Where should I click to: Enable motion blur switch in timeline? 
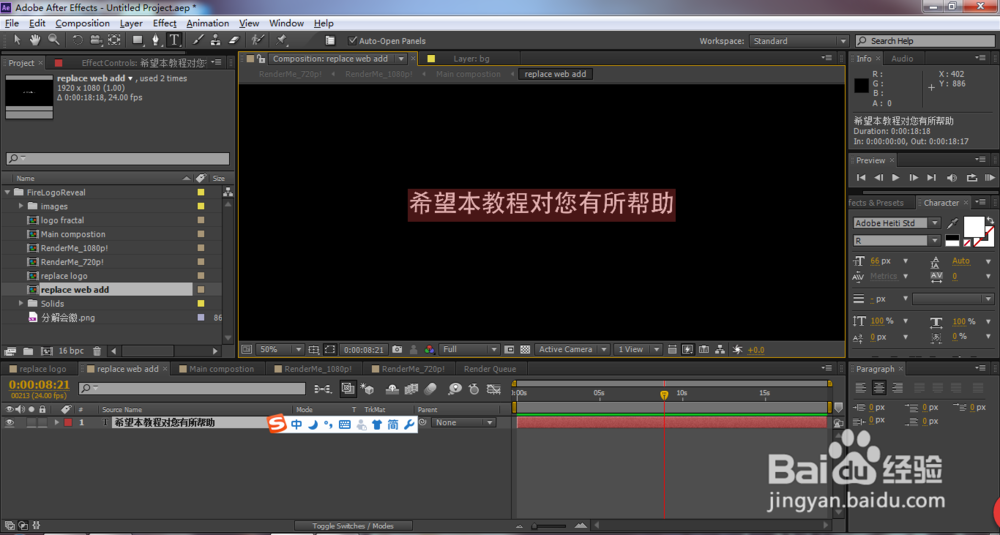pyautogui.click(x=430, y=388)
